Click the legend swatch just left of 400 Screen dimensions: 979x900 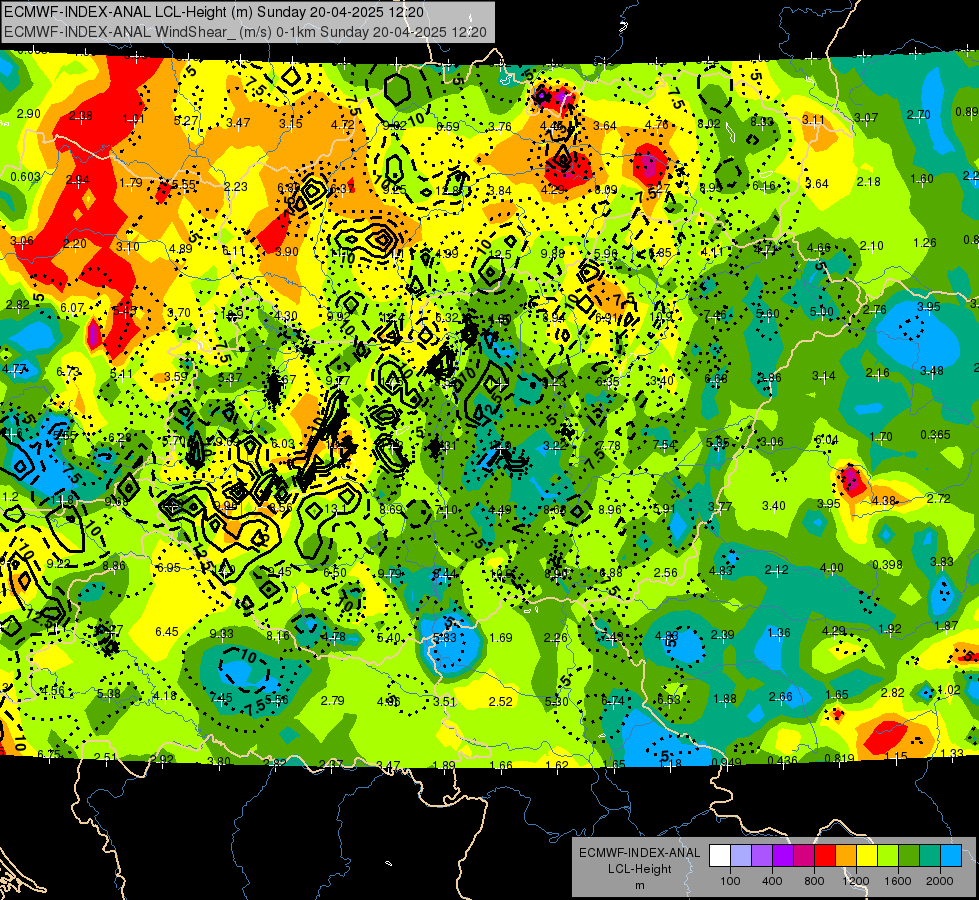click(762, 856)
